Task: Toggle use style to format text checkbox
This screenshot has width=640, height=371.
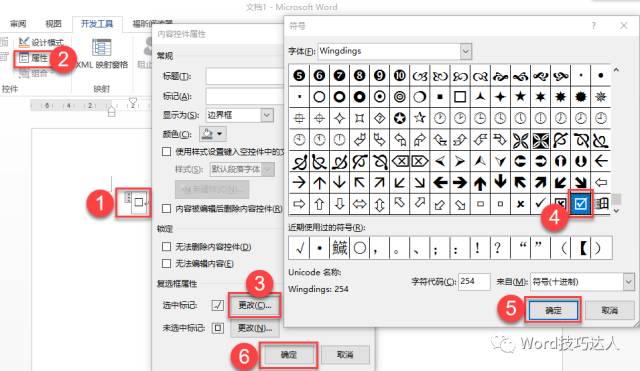Action: click(167, 152)
